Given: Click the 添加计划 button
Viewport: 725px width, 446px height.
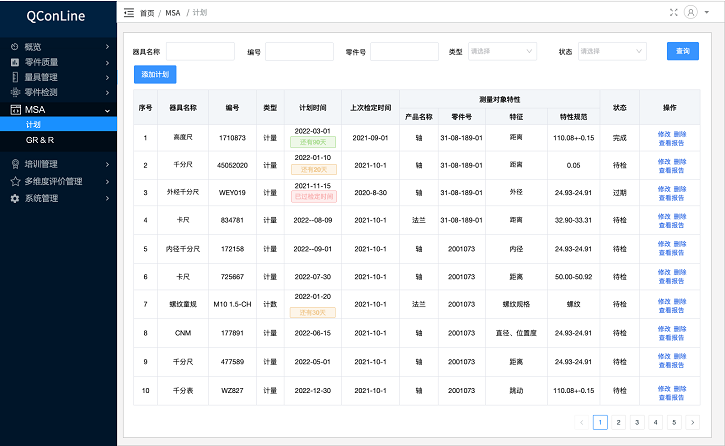Looking at the screenshot, I should [155, 75].
